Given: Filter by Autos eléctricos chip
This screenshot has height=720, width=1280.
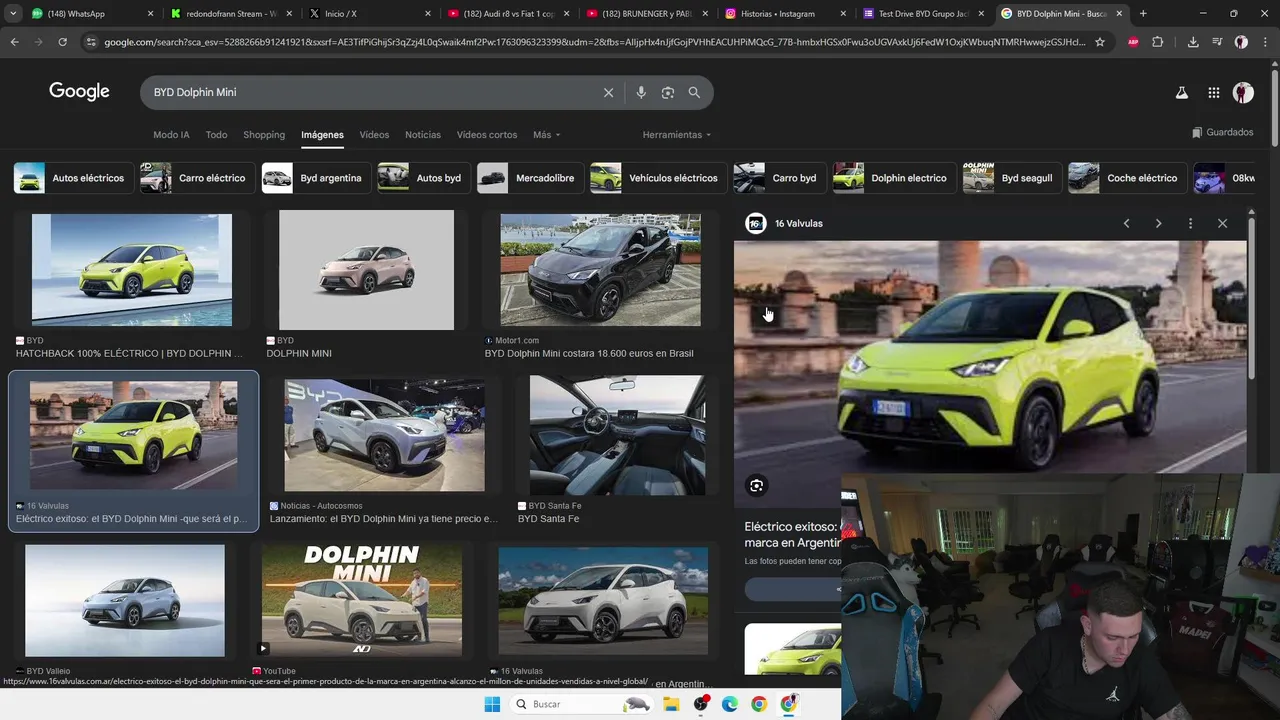Looking at the screenshot, I should click(x=72, y=178).
